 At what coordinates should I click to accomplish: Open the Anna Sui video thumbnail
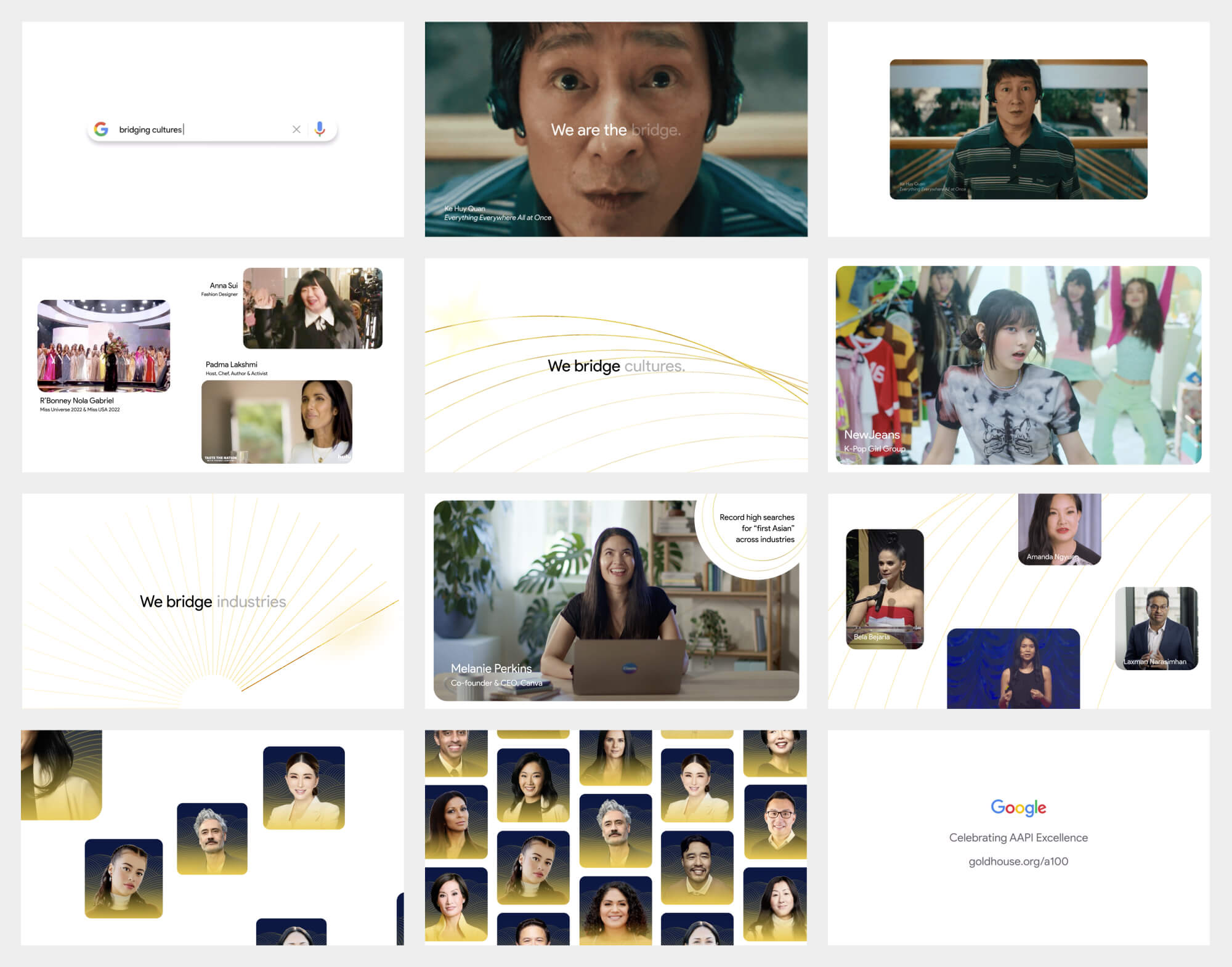click(x=313, y=308)
